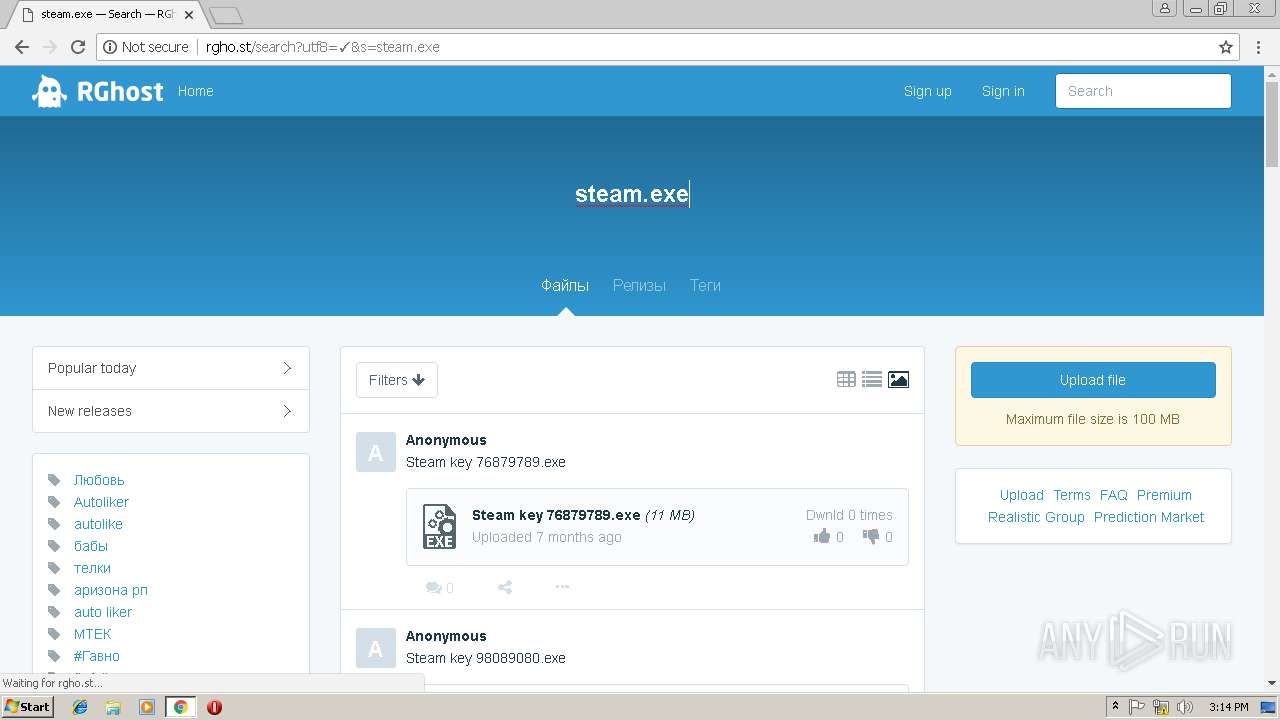Expand New releases section

(x=171, y=411)
